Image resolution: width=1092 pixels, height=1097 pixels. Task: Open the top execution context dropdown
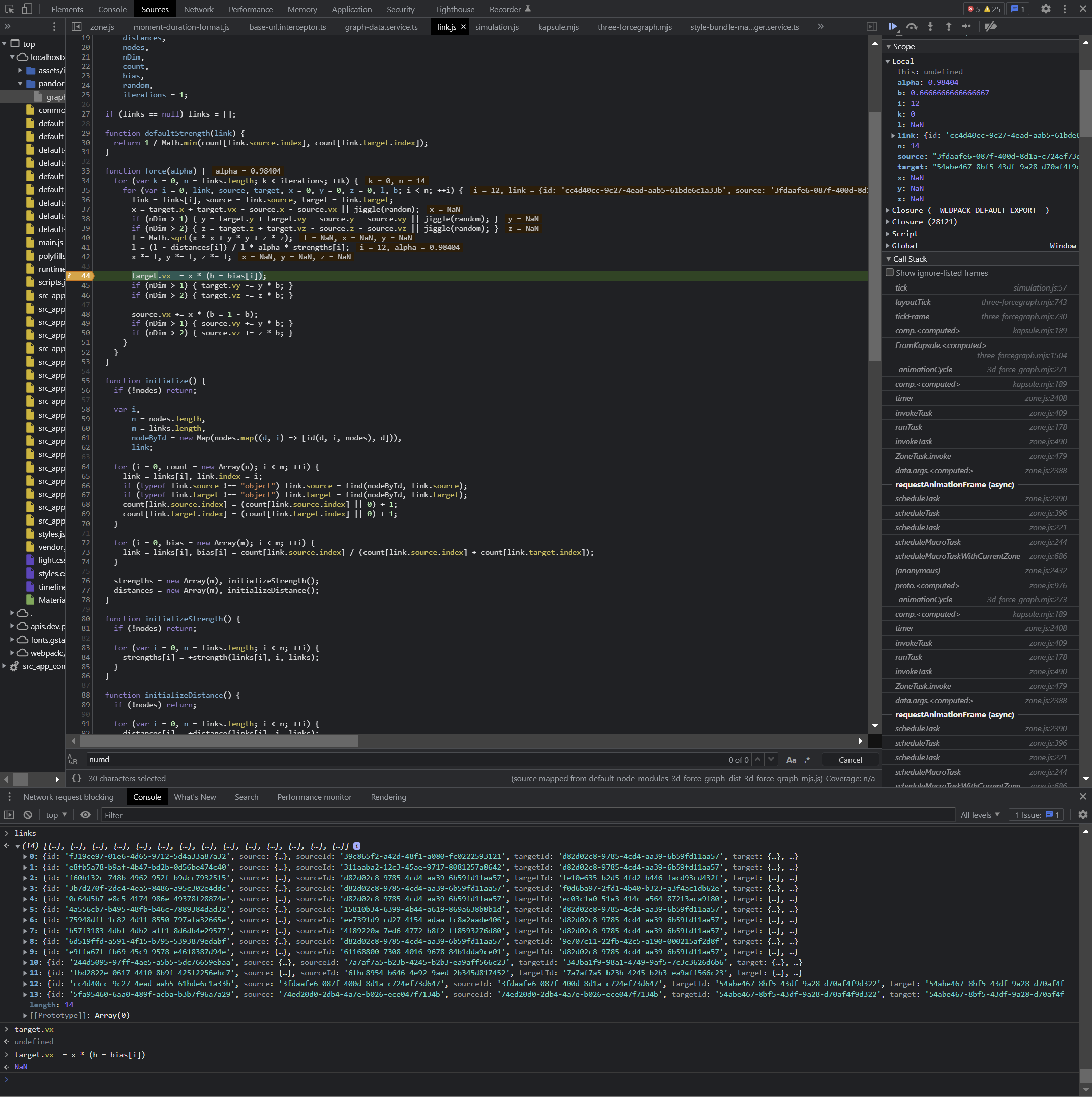tap(55, 815)
